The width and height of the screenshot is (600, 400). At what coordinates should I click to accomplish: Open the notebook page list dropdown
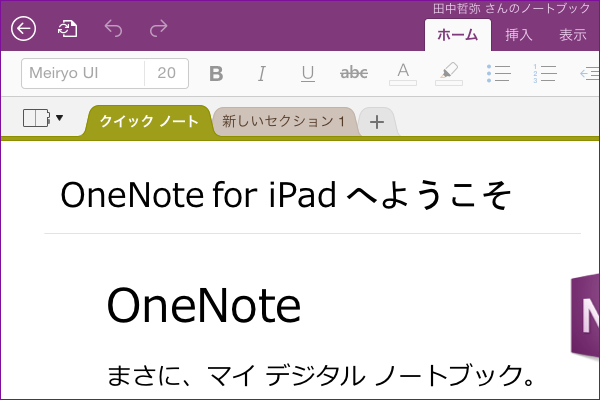(x=42, y=118)
